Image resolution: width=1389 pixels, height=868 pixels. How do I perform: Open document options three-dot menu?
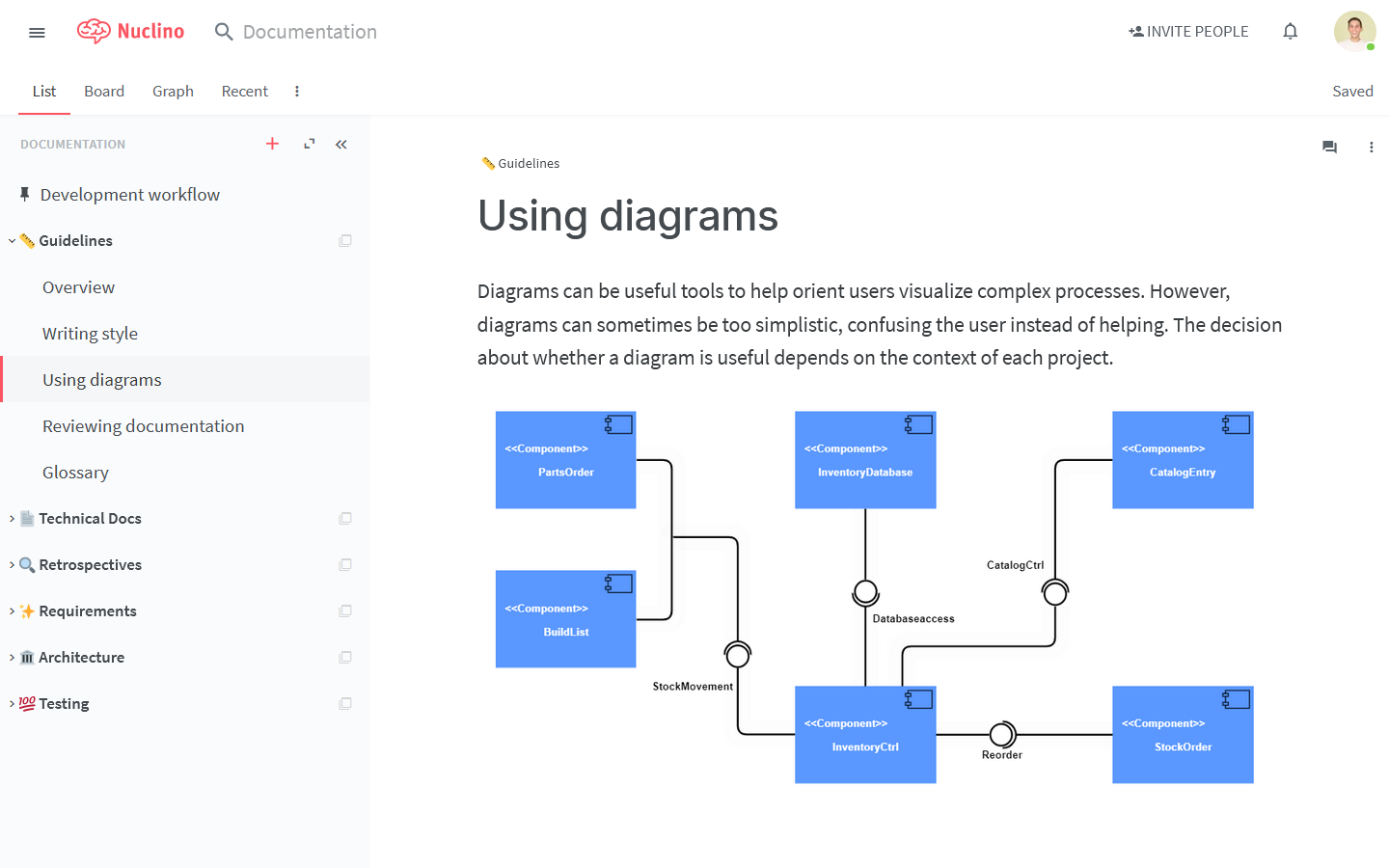[x=1371, y=148]
